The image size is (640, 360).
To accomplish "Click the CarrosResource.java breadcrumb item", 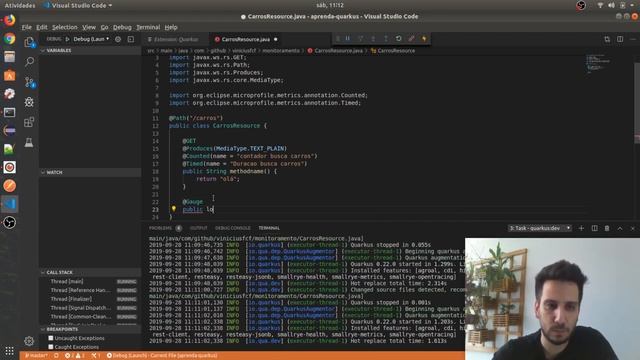I will click(x=336, y=51).
